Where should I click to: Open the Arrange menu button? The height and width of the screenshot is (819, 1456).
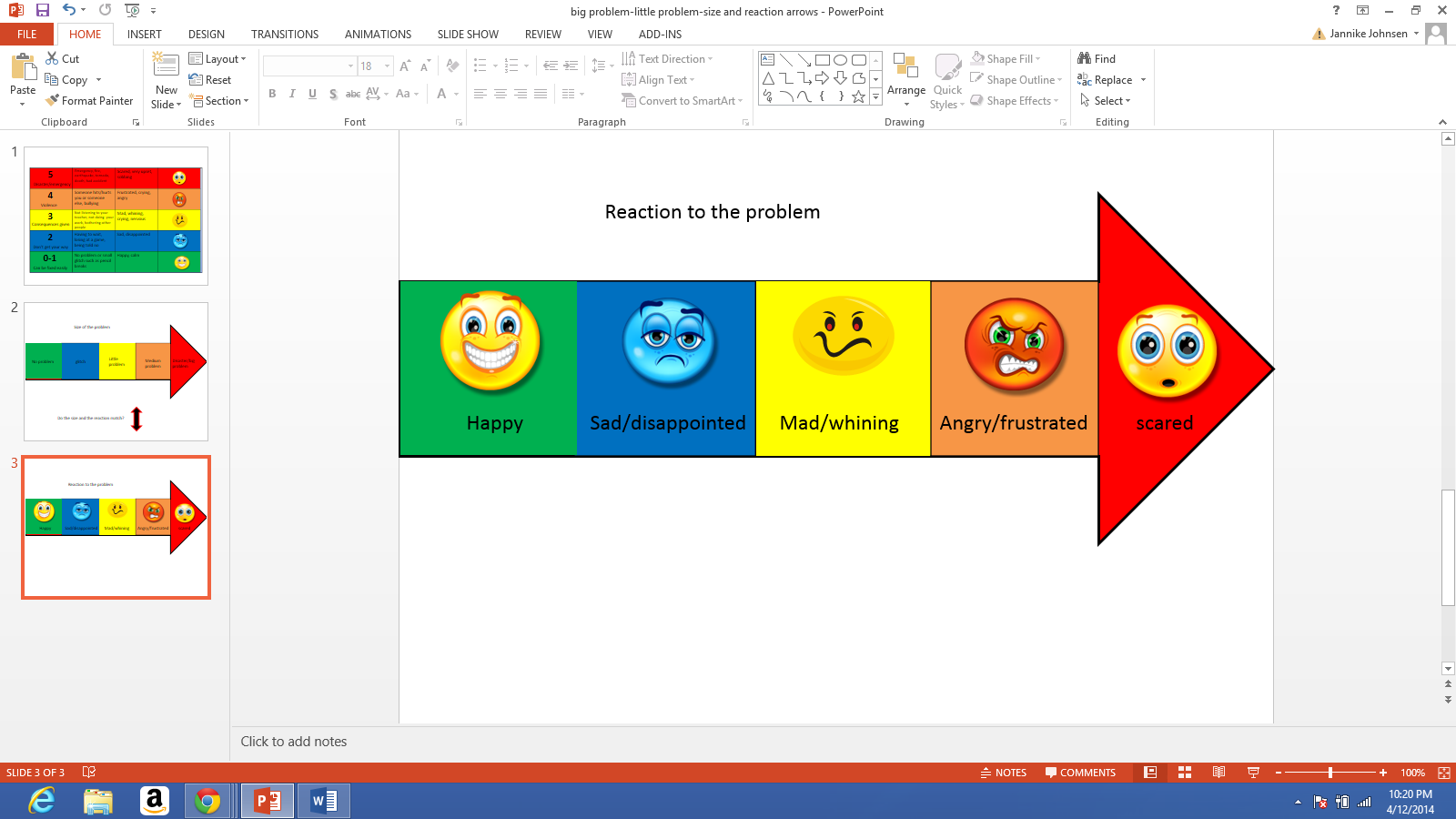pyautogui.click(x=906, y=80)
